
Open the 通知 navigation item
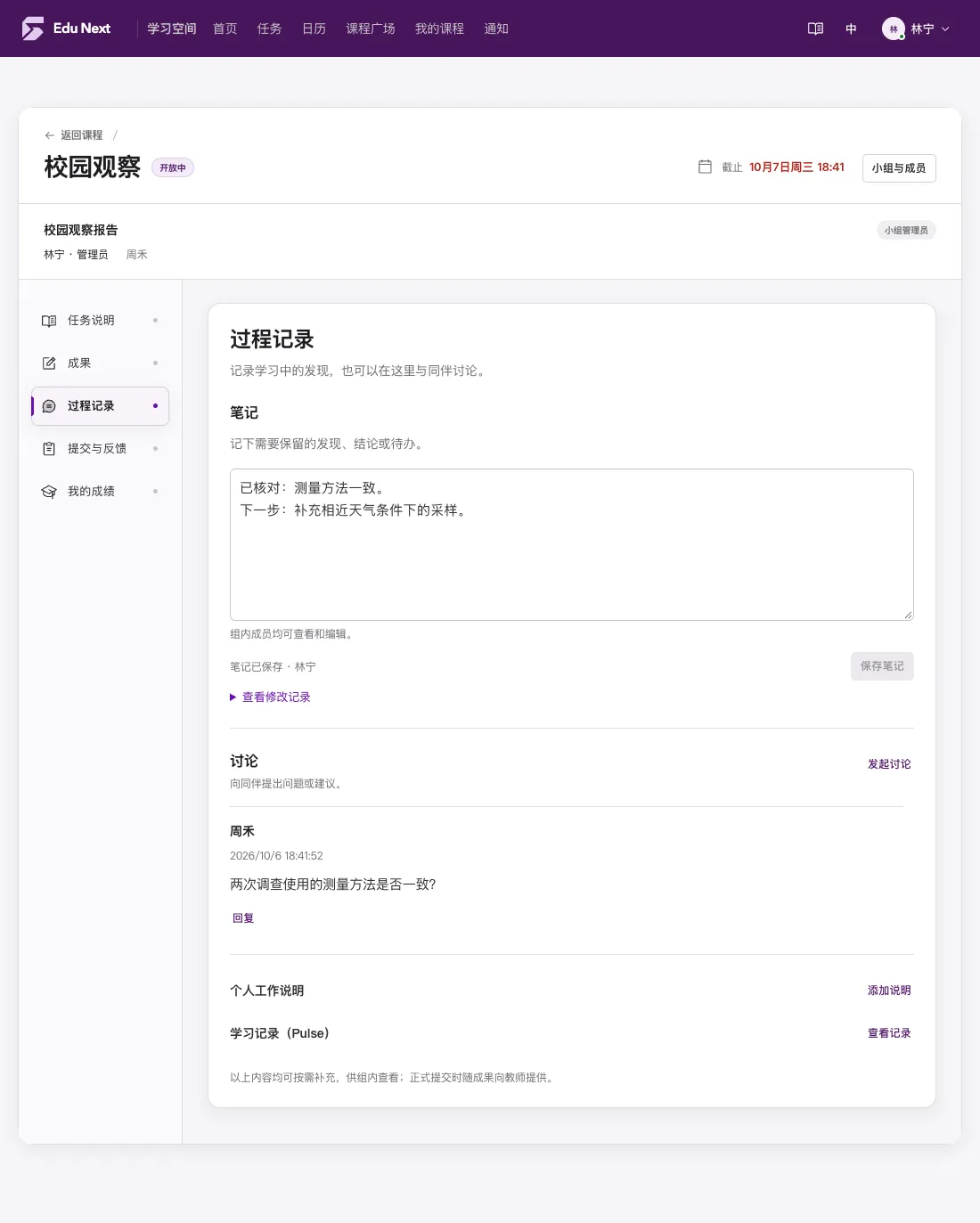[496, 29]
